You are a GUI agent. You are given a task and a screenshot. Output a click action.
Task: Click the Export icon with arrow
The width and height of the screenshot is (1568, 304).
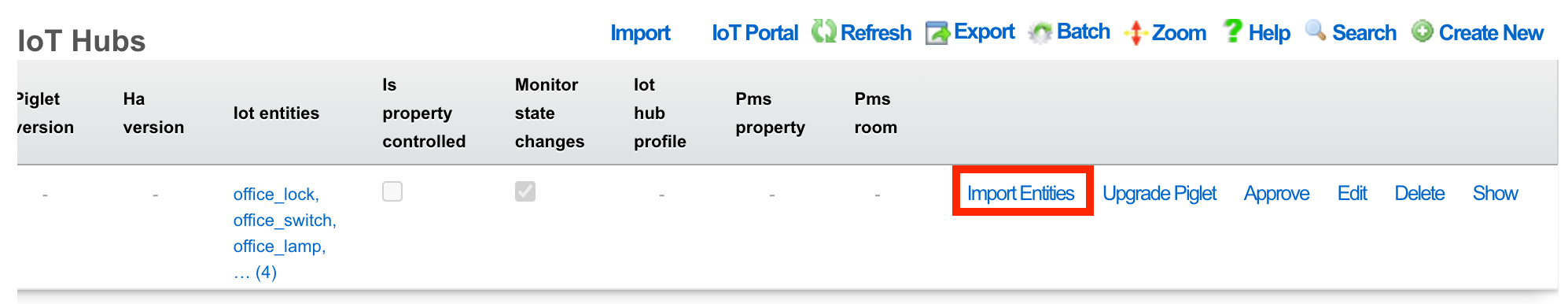(937, 32)
